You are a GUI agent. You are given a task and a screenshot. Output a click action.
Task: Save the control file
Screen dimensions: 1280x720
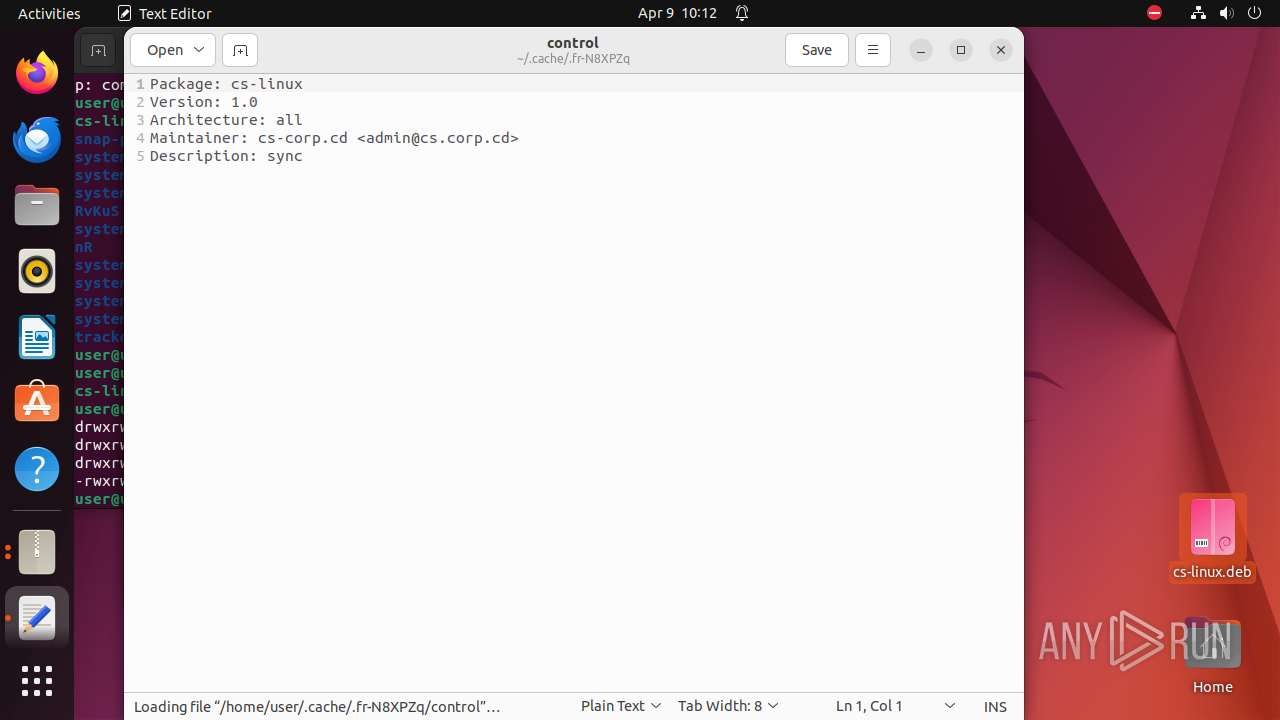coord(817,50)
